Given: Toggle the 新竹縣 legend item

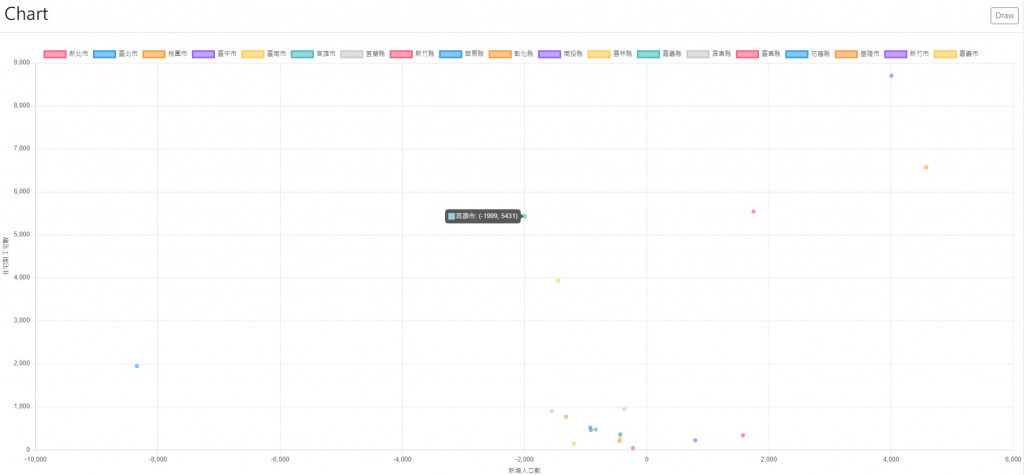Looking at the screenshot, I should click(412, 54).
